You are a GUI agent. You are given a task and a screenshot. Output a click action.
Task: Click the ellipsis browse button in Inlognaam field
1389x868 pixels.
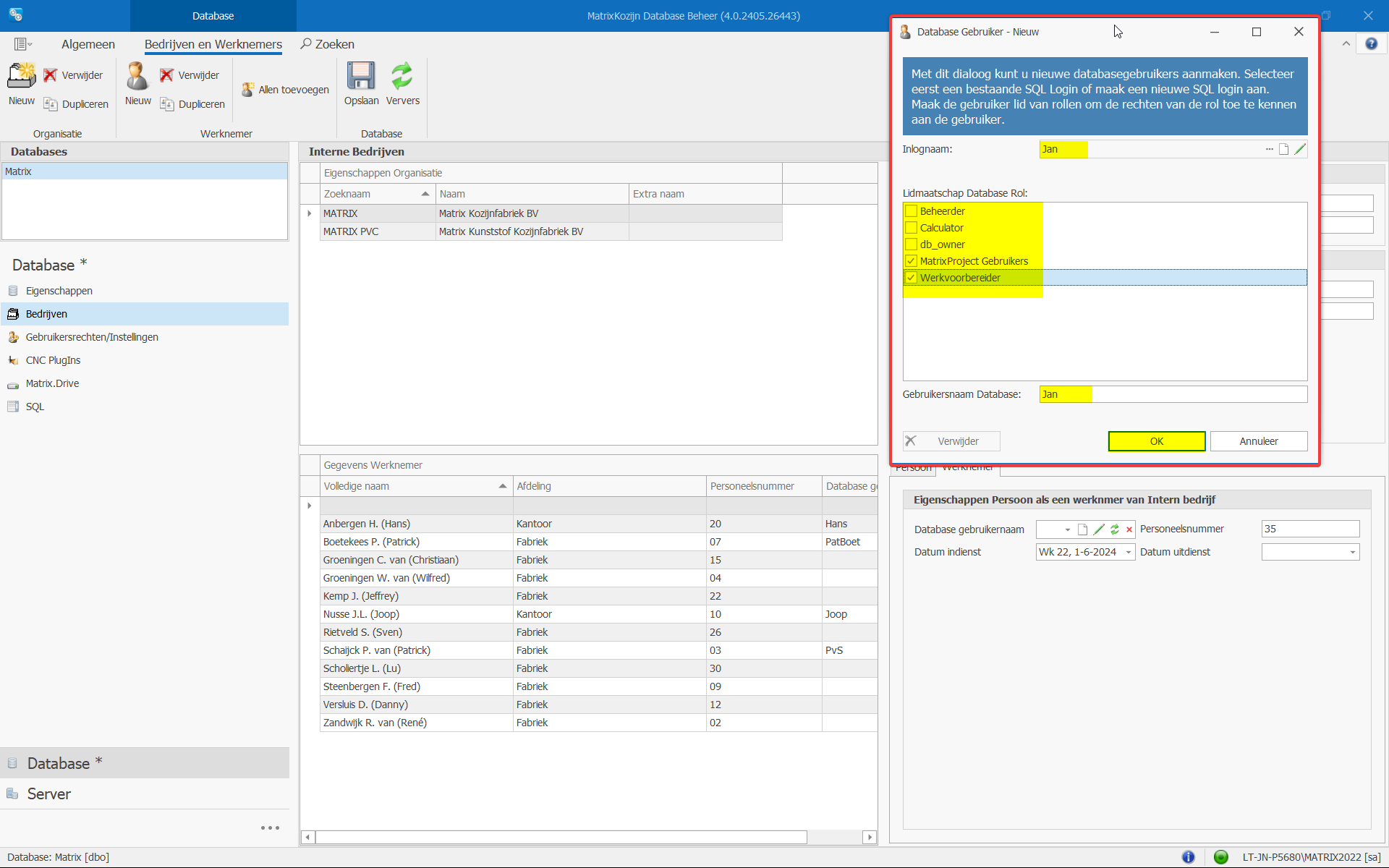coord(1269,149)
